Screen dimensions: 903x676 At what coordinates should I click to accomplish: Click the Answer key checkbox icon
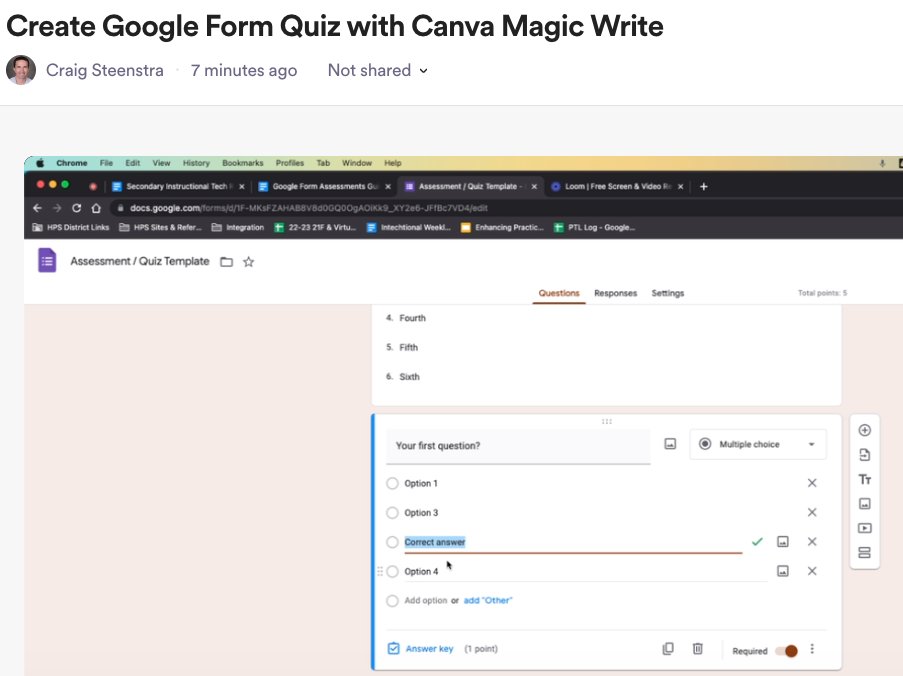[x=393, y=649]
